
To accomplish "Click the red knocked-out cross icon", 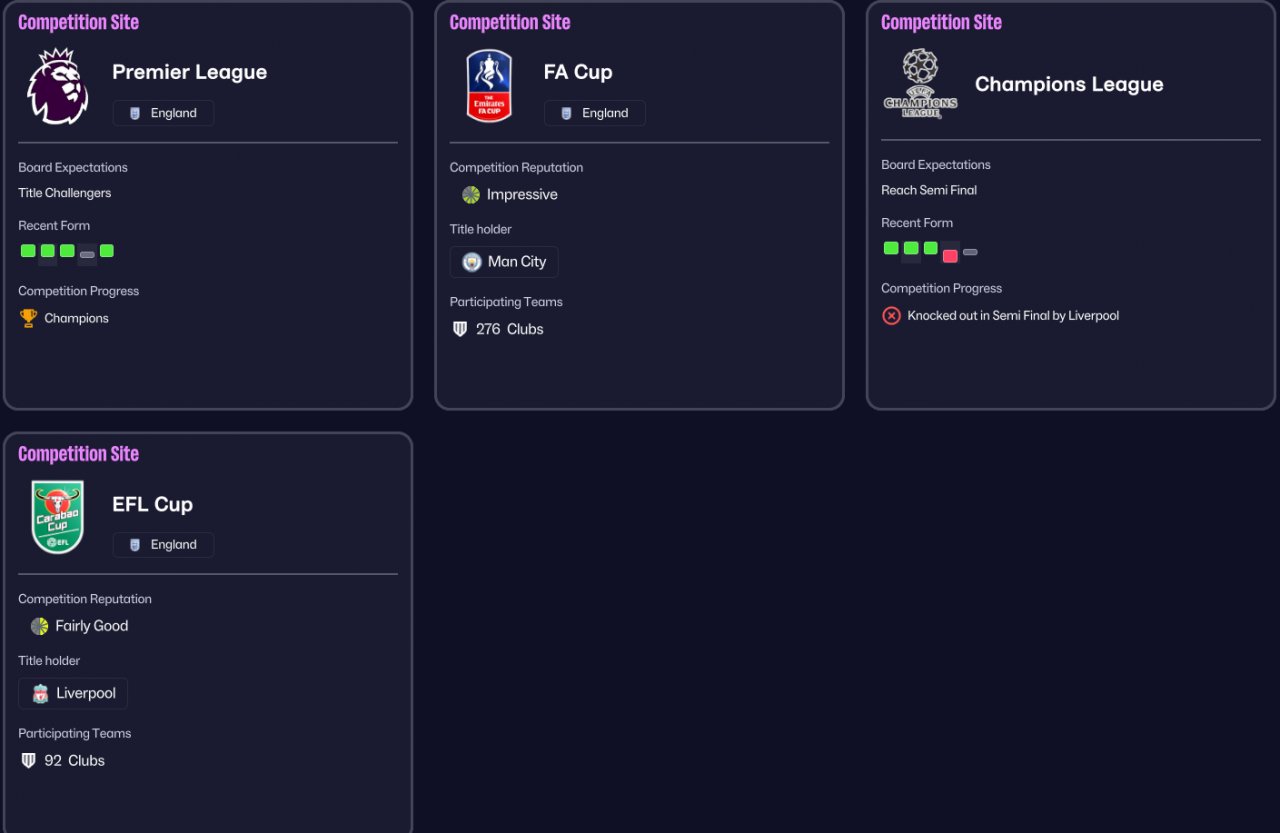I will tap(891, 315).
